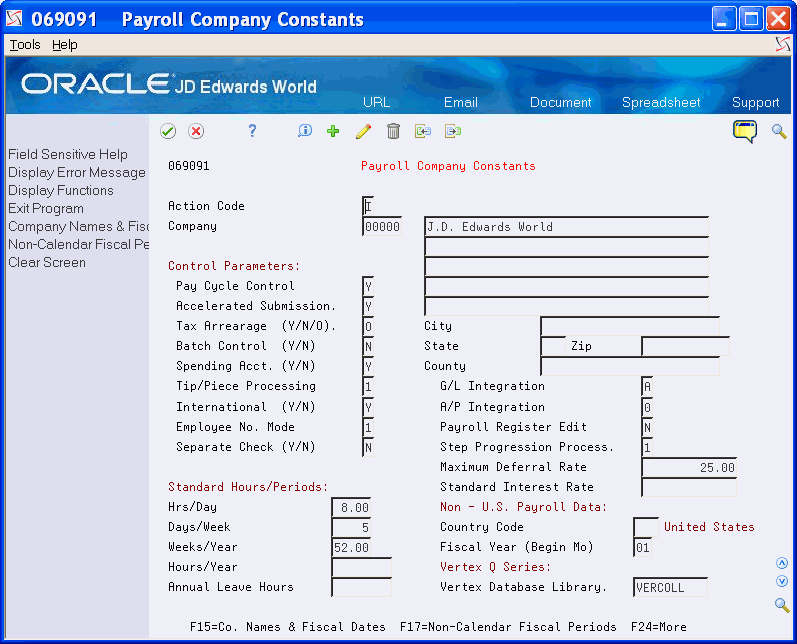Open the Help menu

pos(65,45)
